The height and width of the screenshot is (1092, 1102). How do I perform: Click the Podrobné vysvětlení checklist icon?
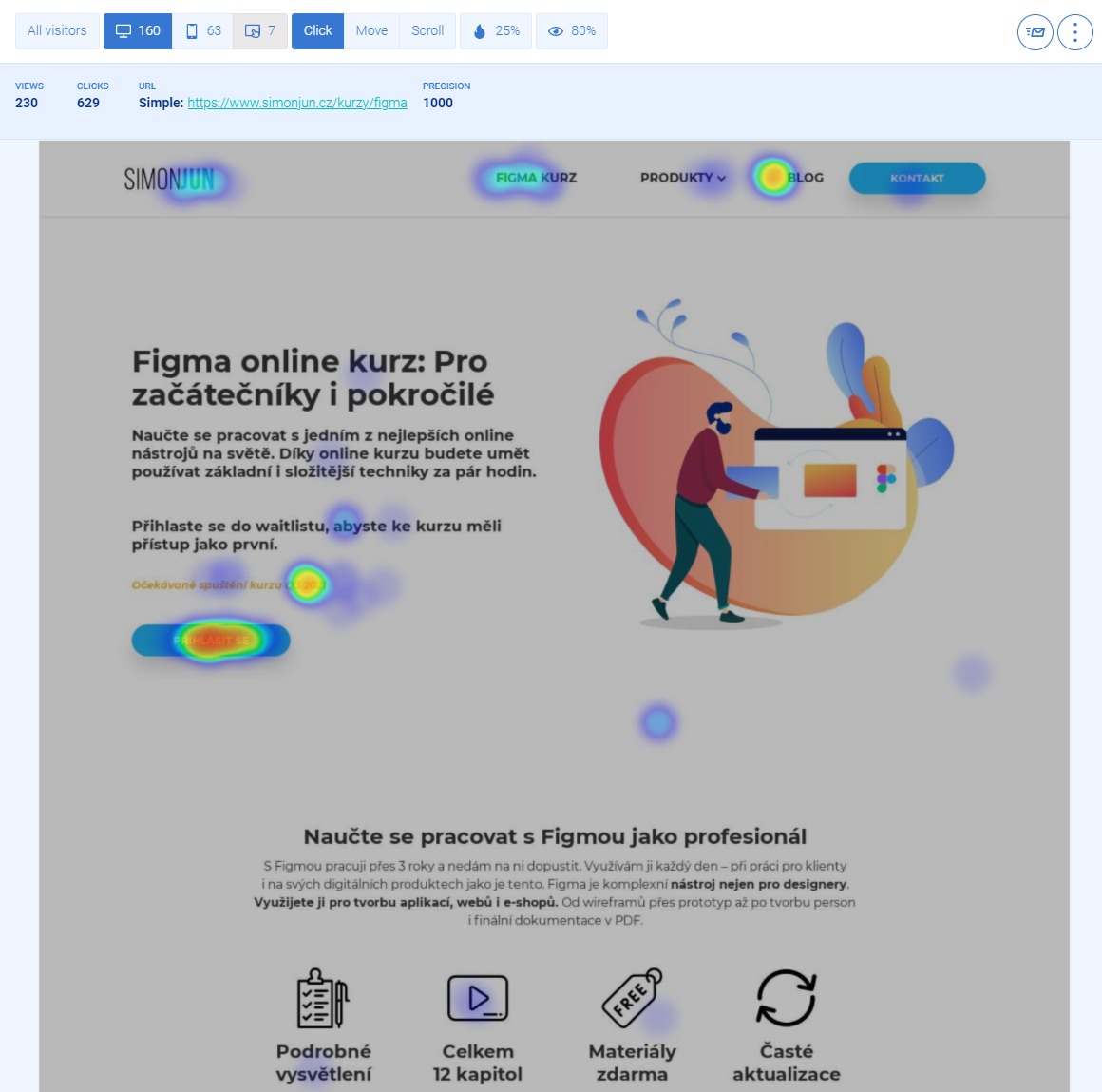pyautogui.click(x=323, y=999)
